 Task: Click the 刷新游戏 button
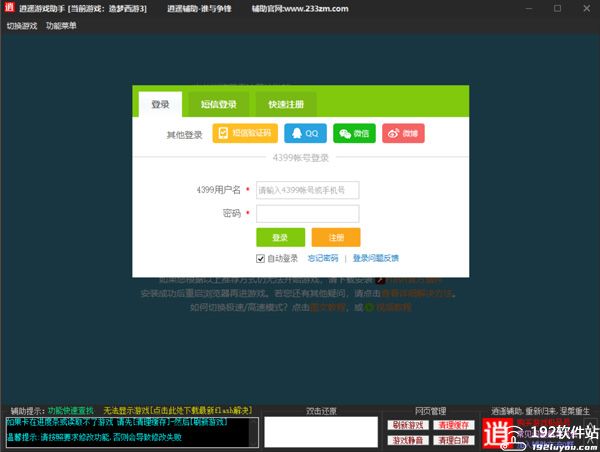tap(408, 425)
